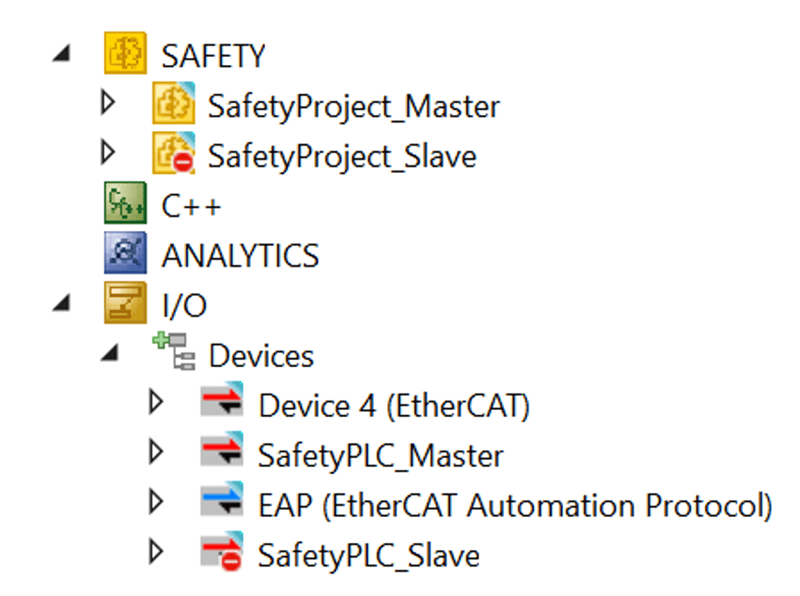Collapse the SAFETY node
Viewport: 800px width, 596px height.
[61, 53]
